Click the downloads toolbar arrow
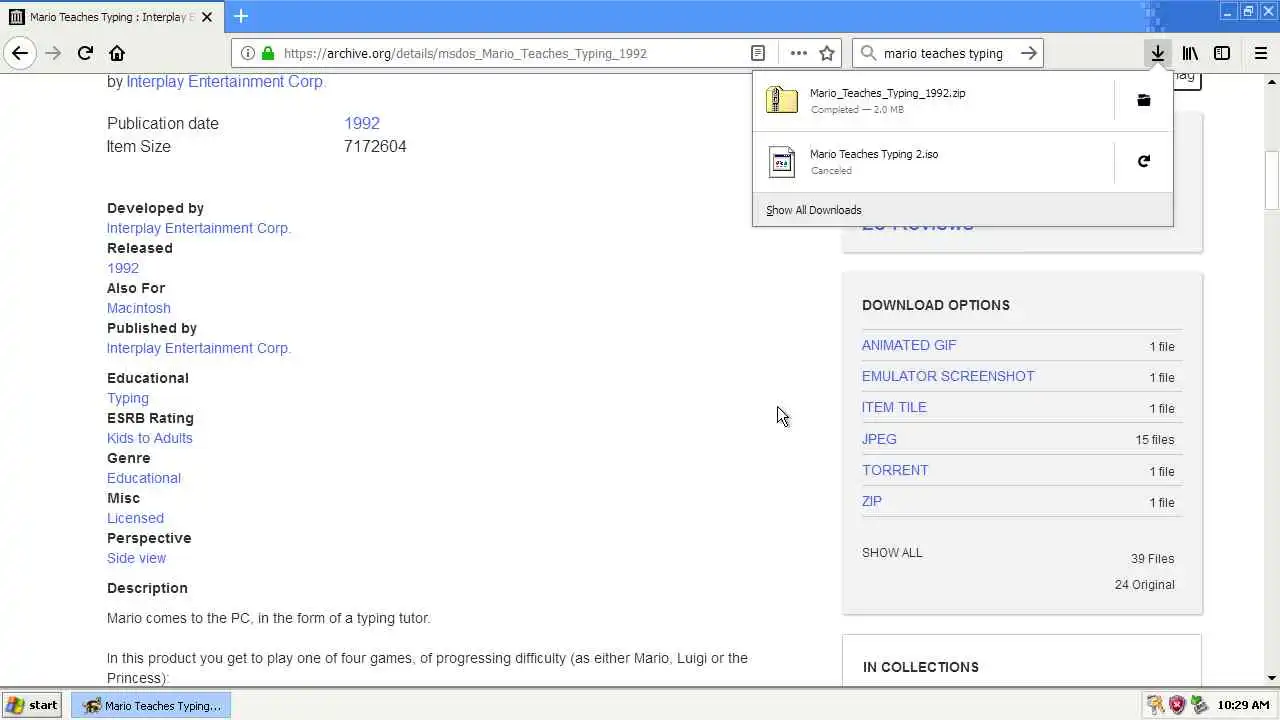1280x720 pixels. click(1157, 53)
